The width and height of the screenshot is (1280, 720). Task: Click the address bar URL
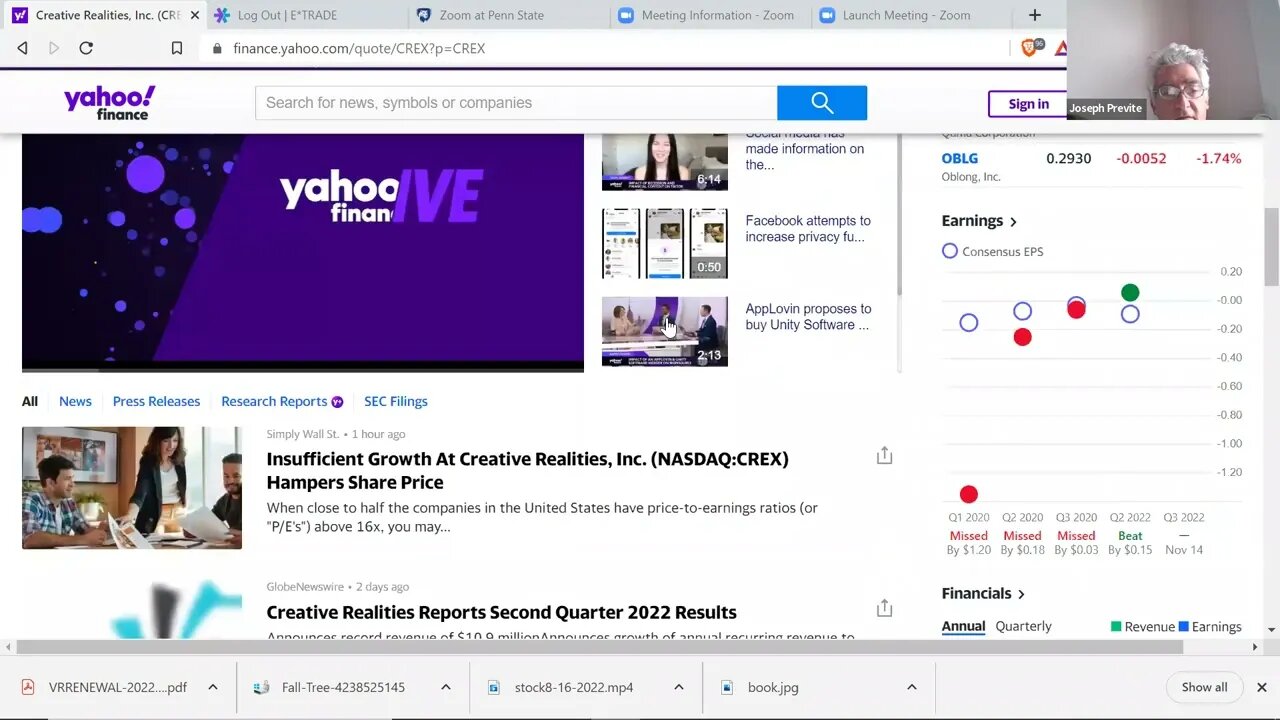click(359, 48)
